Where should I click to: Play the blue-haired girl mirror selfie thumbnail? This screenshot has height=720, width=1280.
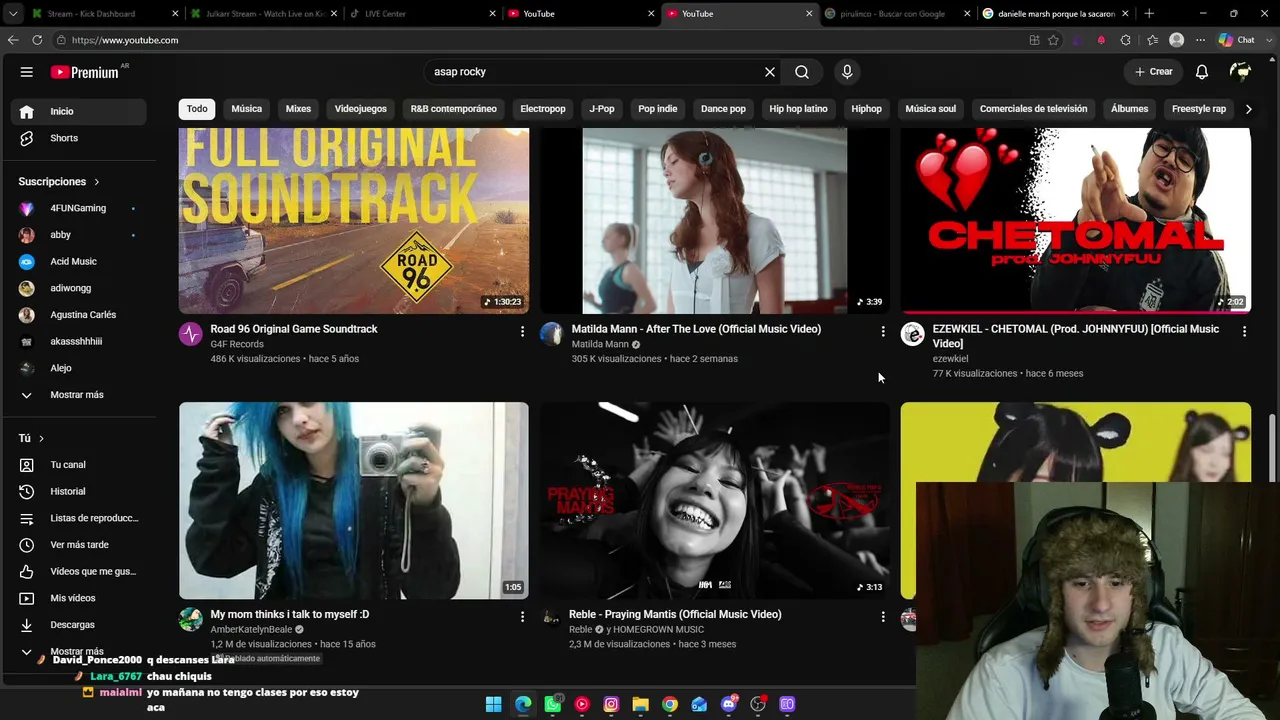point(354,500)
